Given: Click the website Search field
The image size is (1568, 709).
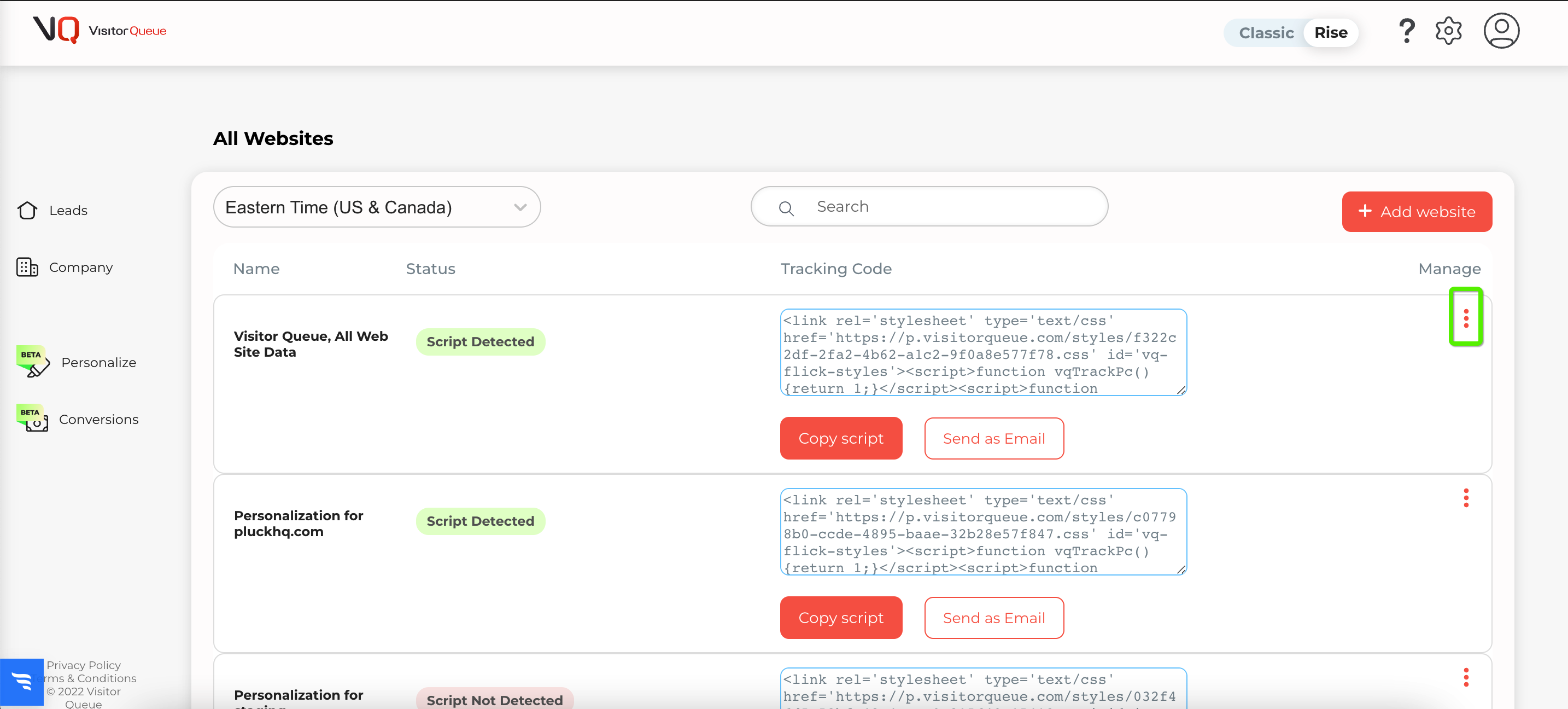Looking at the screenshot, I should tap(929, 206).
